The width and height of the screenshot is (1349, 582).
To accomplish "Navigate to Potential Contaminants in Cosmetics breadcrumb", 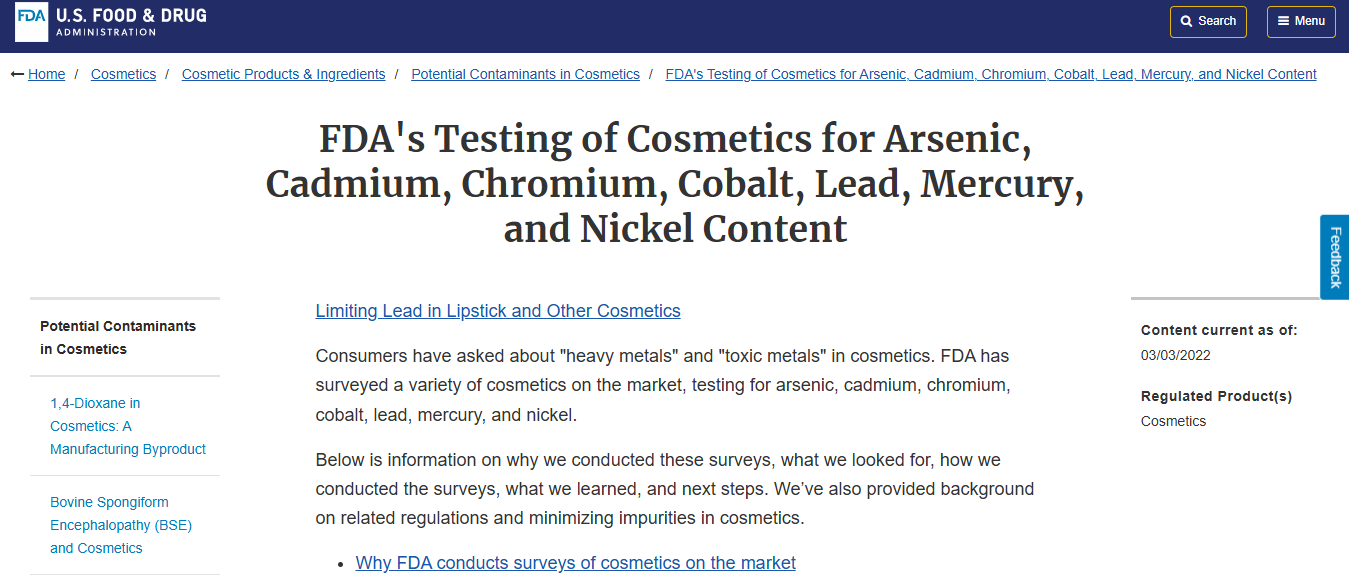I will (525, 74).
